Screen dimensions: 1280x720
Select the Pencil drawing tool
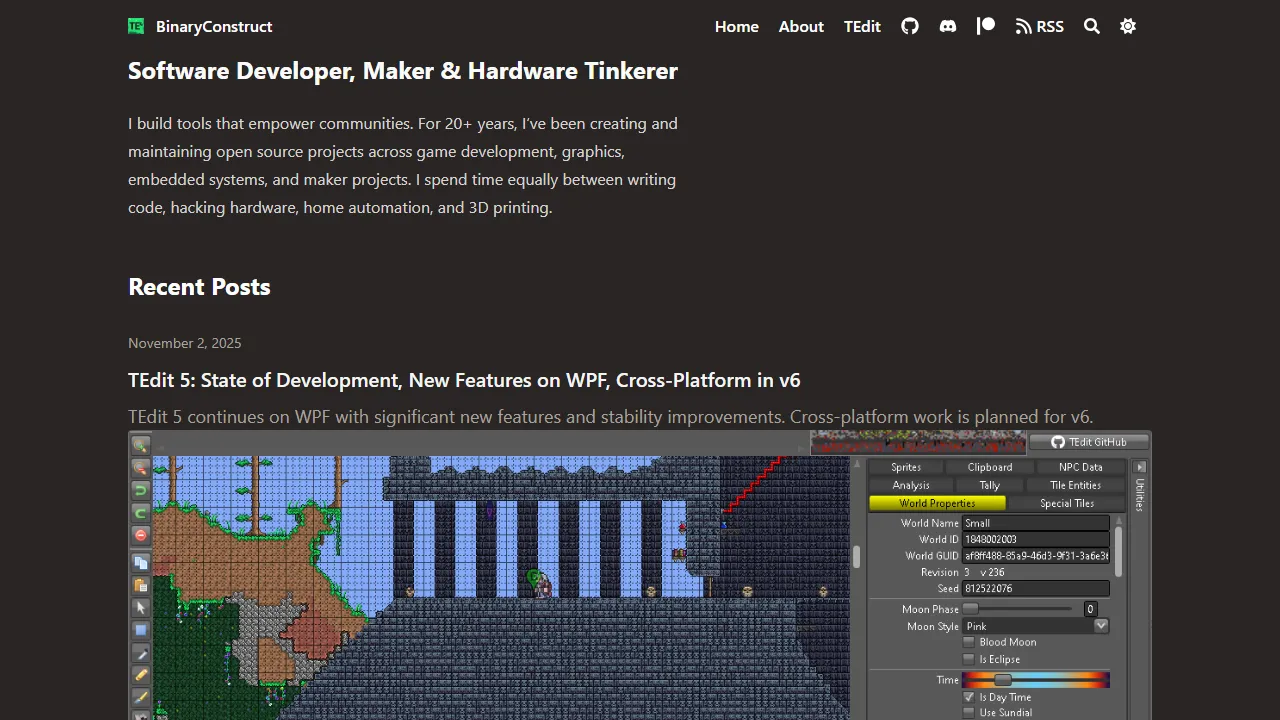141,675
